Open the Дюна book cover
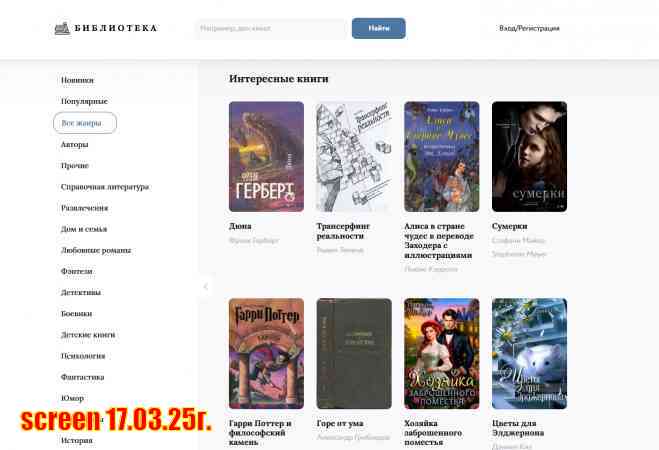The image size is (659, 450). [x=266, y=157]
